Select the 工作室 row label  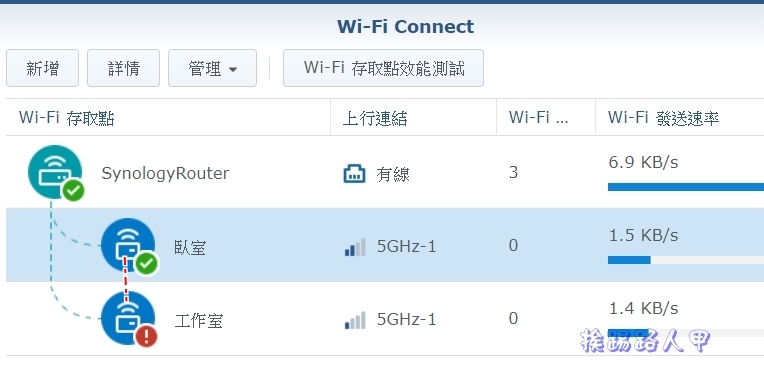click(x=198, y=321)
